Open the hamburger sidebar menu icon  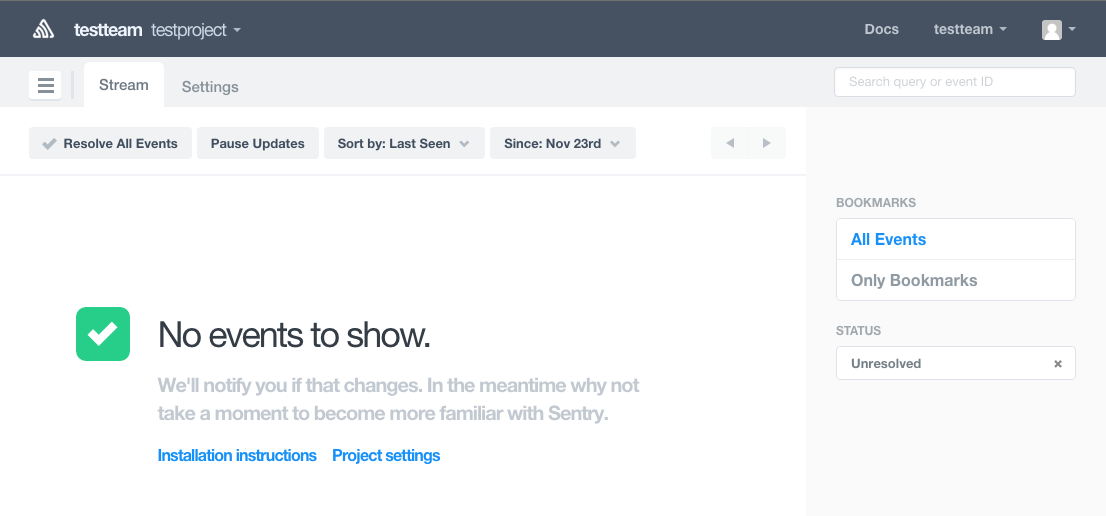[45, 85]
